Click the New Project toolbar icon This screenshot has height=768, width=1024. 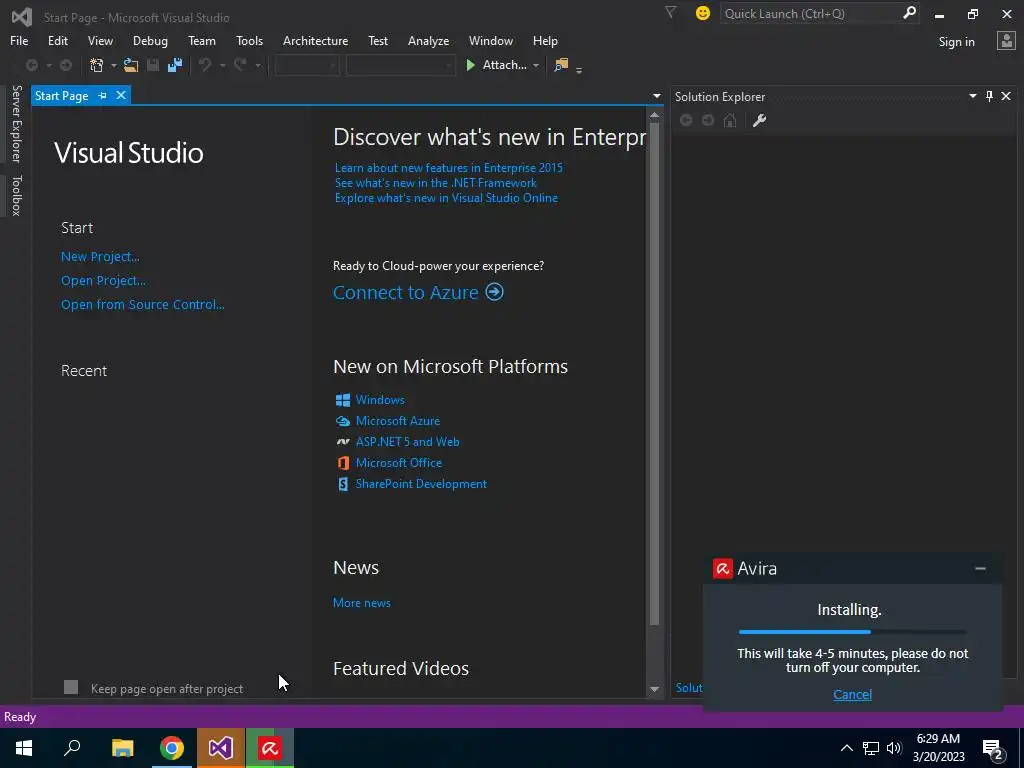coord(97,65)
